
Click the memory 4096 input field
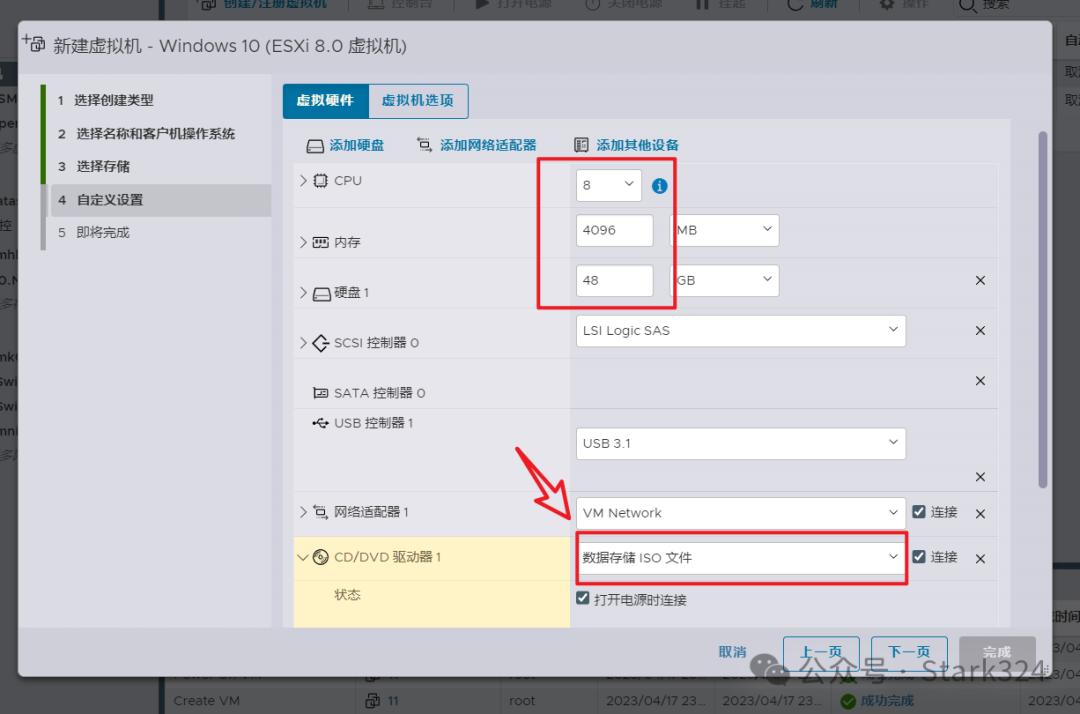(x=614, y=230)
